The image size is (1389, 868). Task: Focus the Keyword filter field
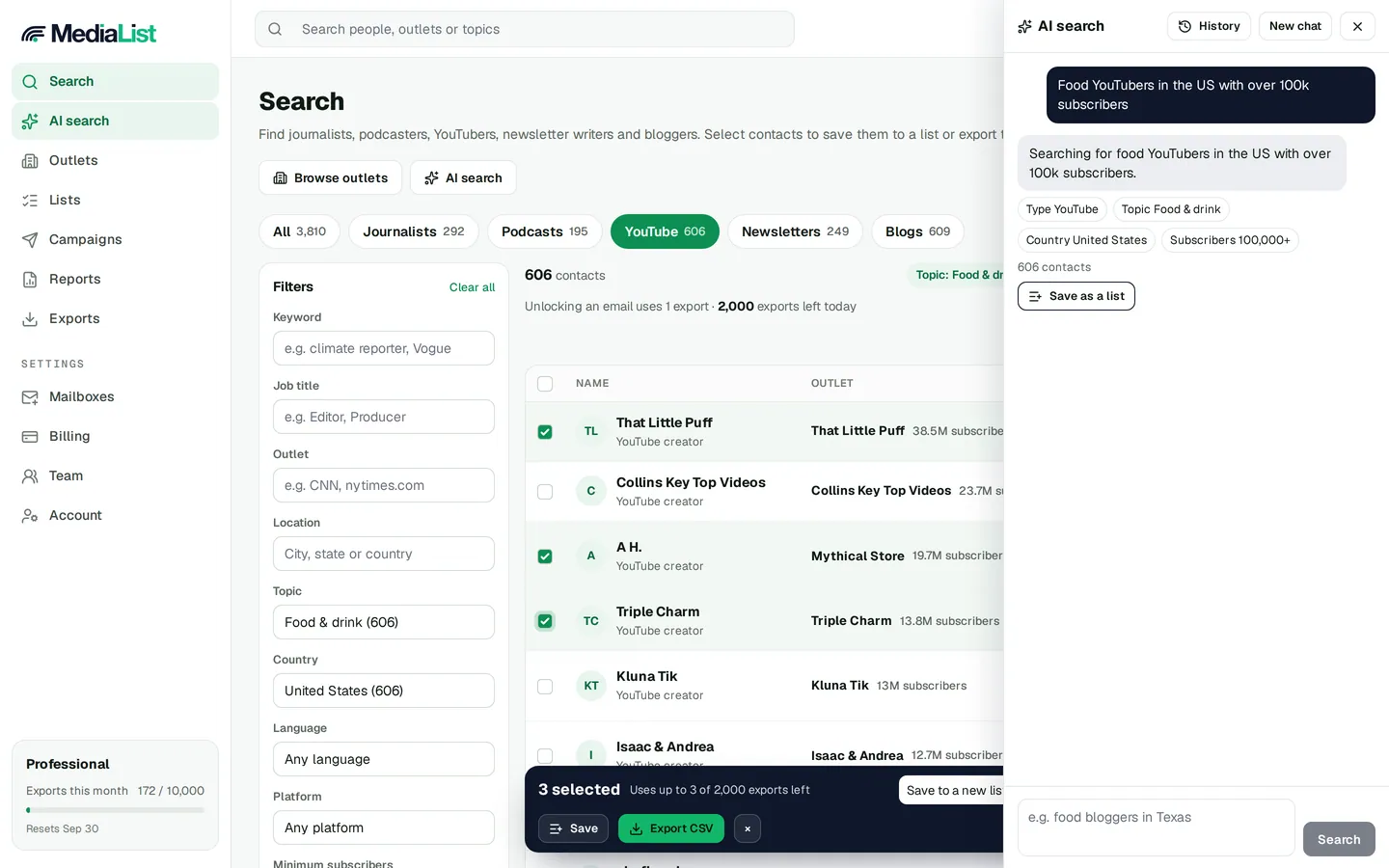384,348
